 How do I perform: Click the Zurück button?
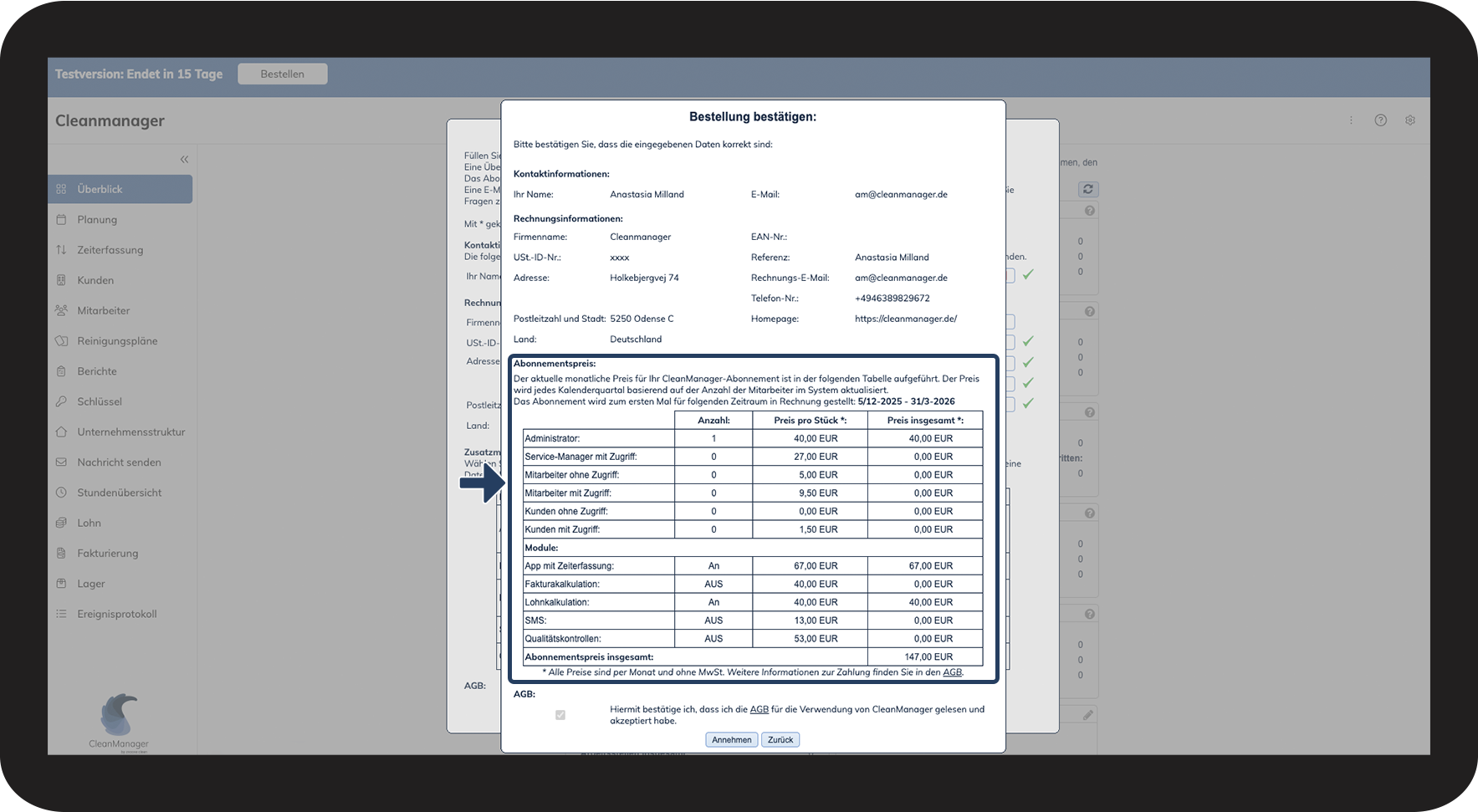(x=780, y=740)
